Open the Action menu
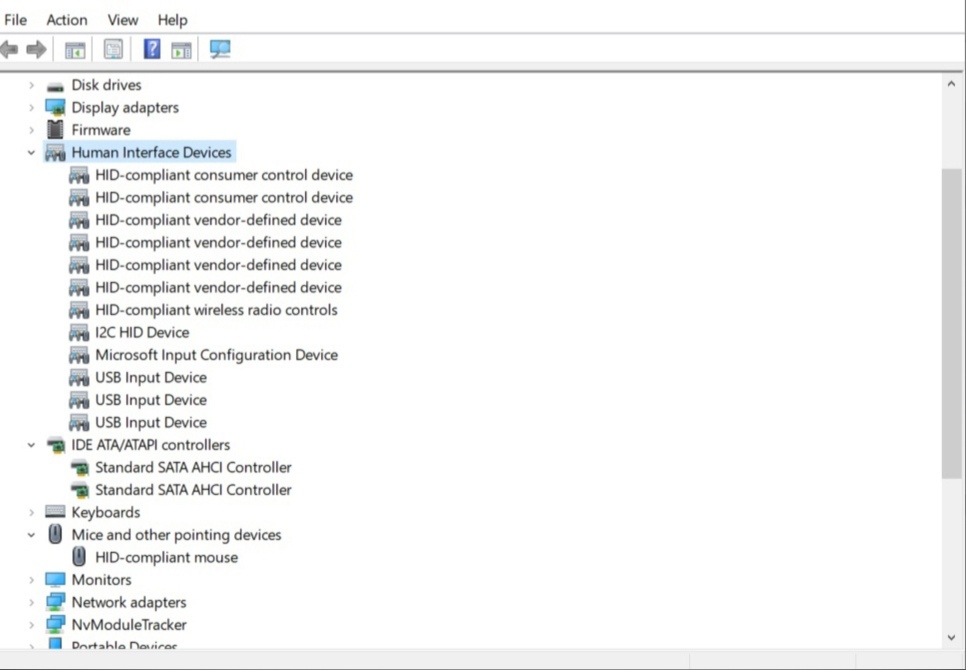This screenshot has height=670, width=966. tap(67, 20)
